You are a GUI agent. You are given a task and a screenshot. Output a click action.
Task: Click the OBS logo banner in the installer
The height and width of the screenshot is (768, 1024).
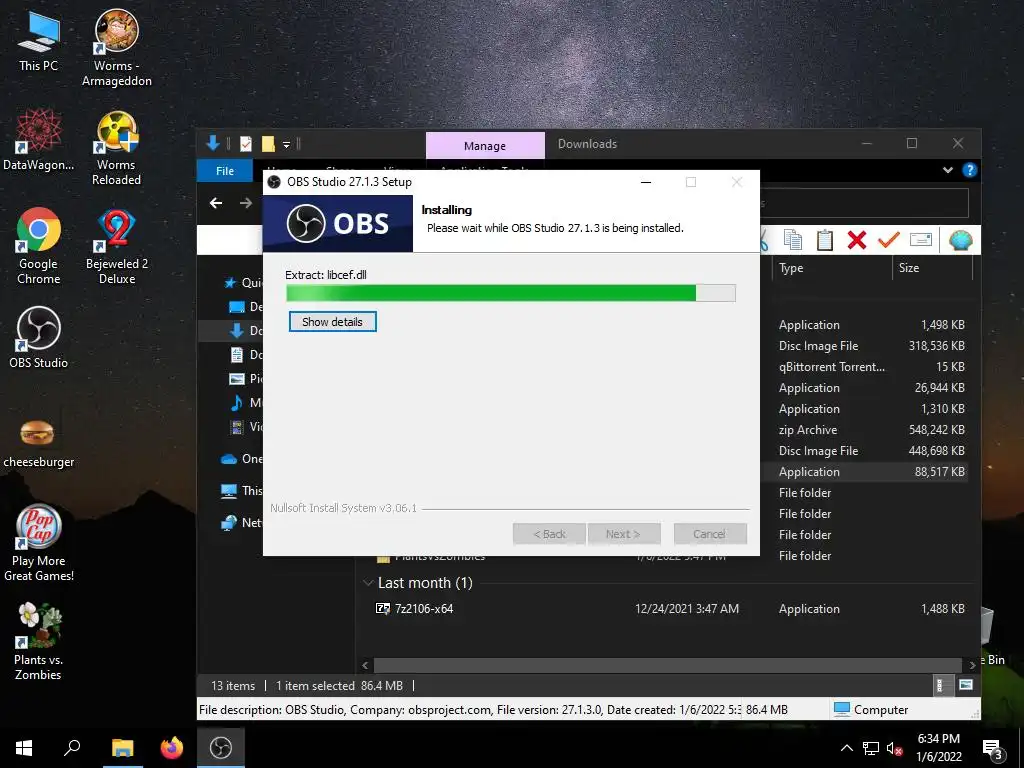click(338, 223)
